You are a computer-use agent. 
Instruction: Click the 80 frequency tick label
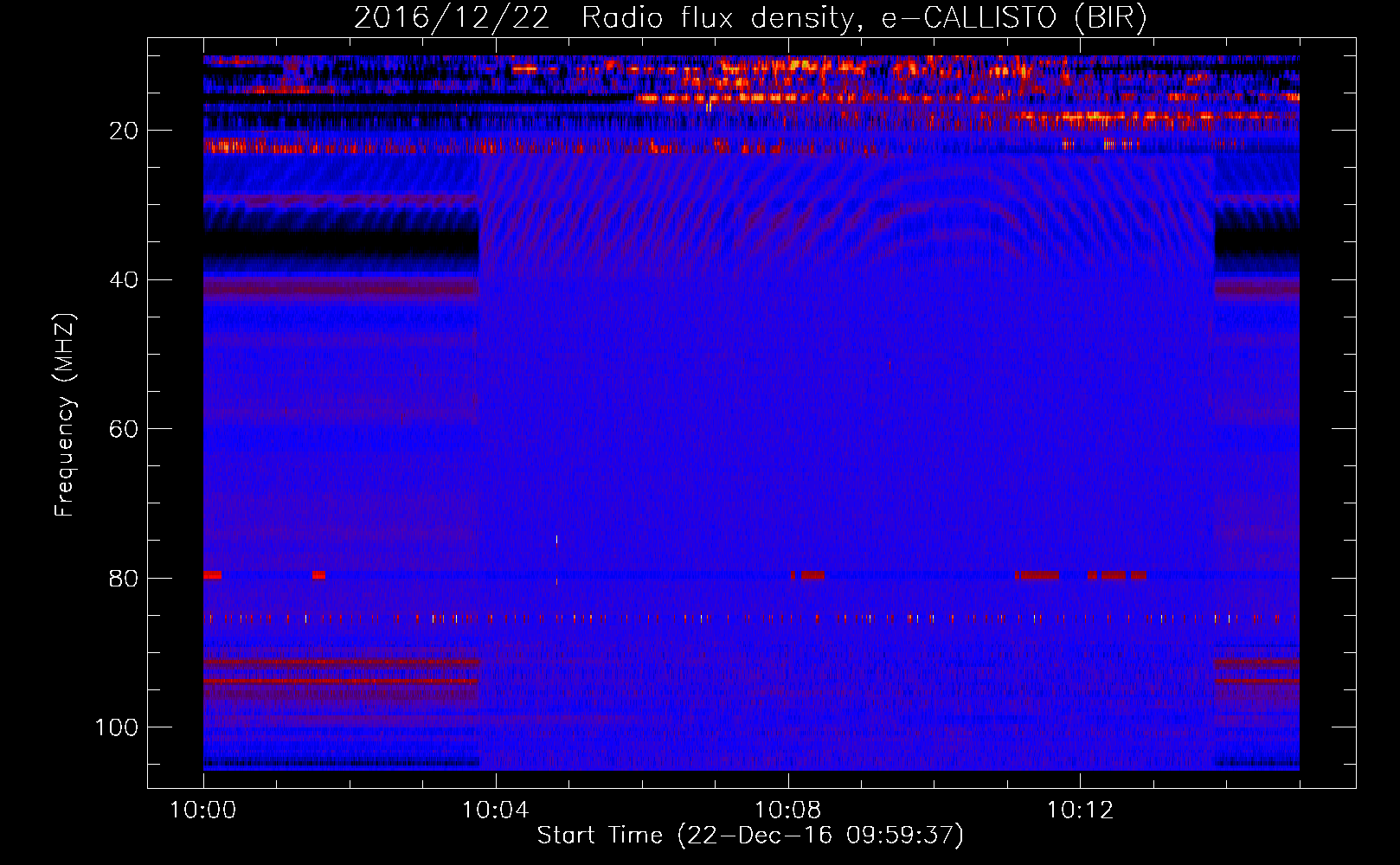point(124,579)
